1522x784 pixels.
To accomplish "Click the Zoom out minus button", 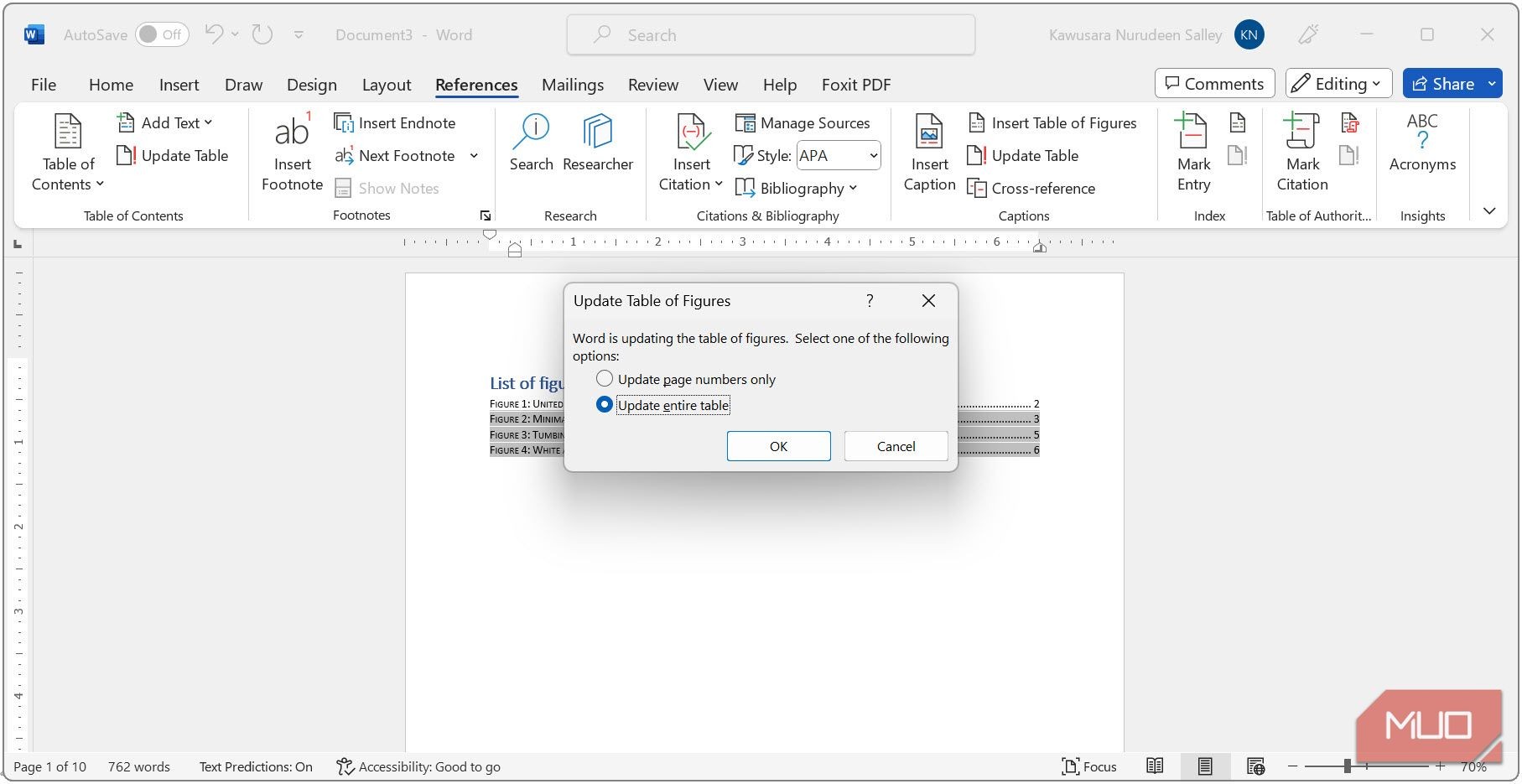I will (x=1292, y=766).
